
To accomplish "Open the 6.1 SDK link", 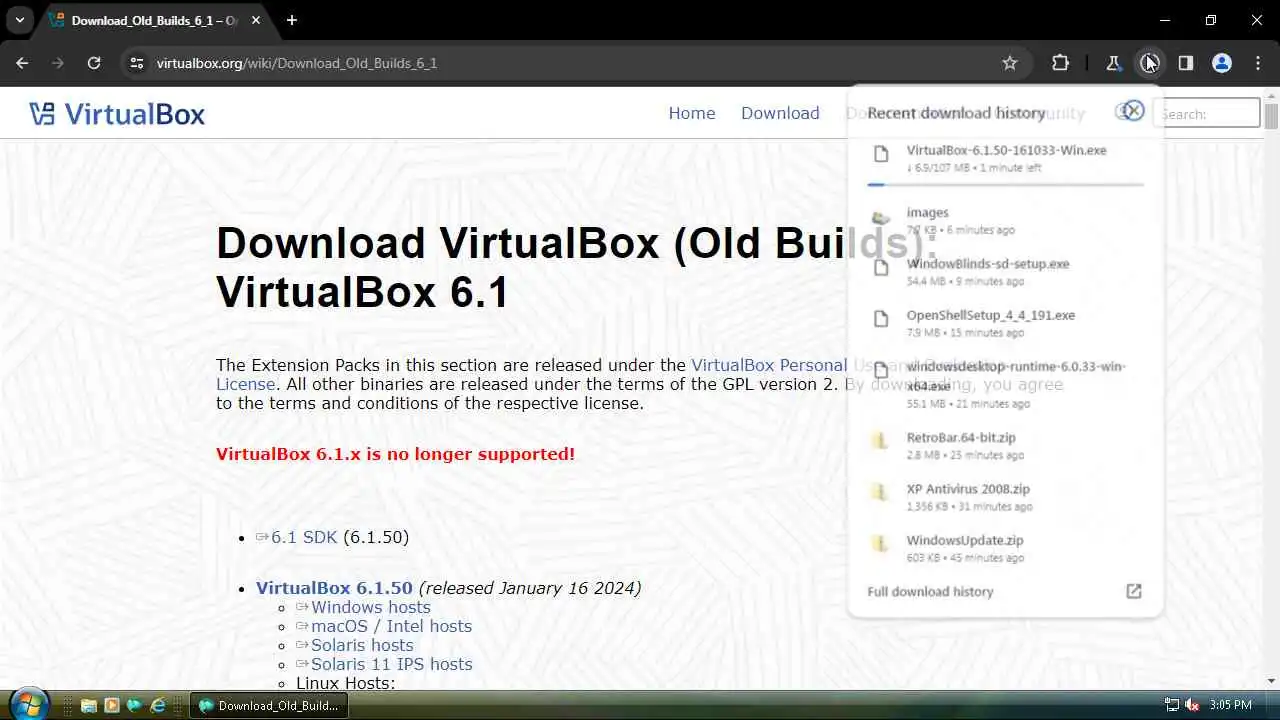I will (x=304, y=537).
